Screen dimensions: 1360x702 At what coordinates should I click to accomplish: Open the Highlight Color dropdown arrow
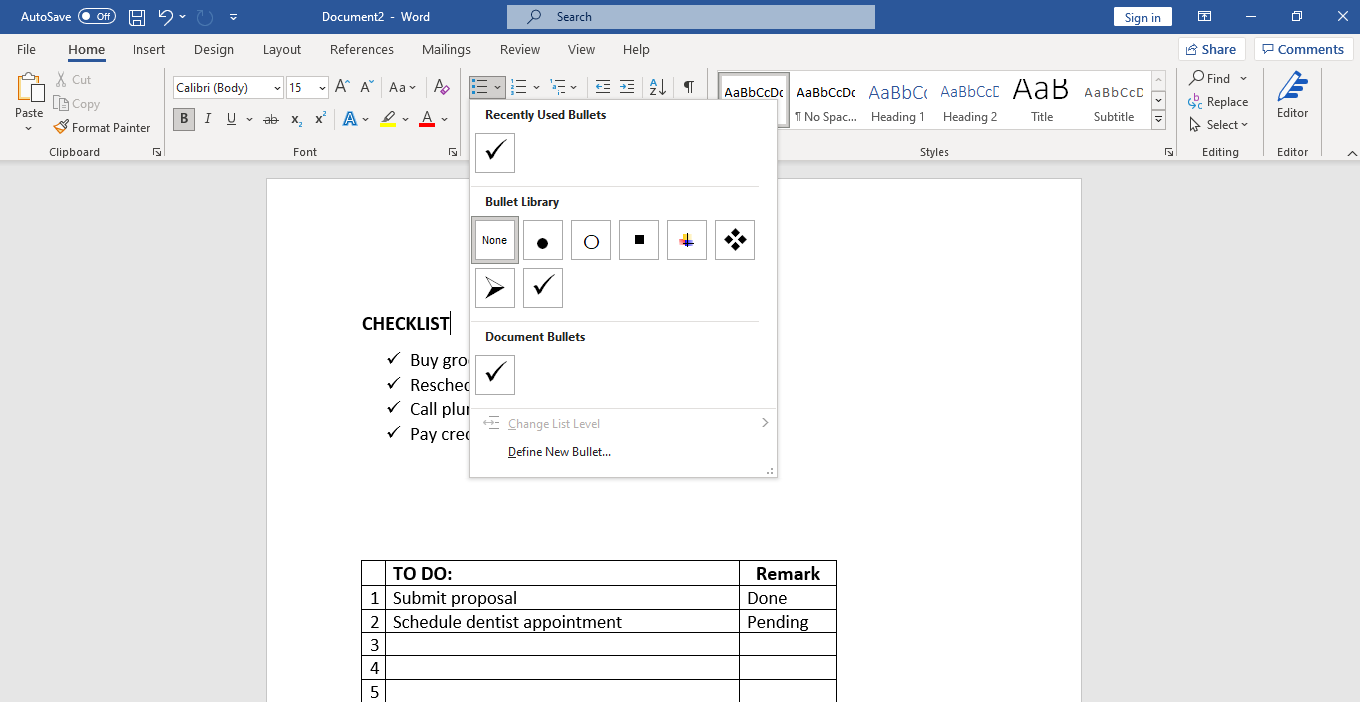[404, 119]
